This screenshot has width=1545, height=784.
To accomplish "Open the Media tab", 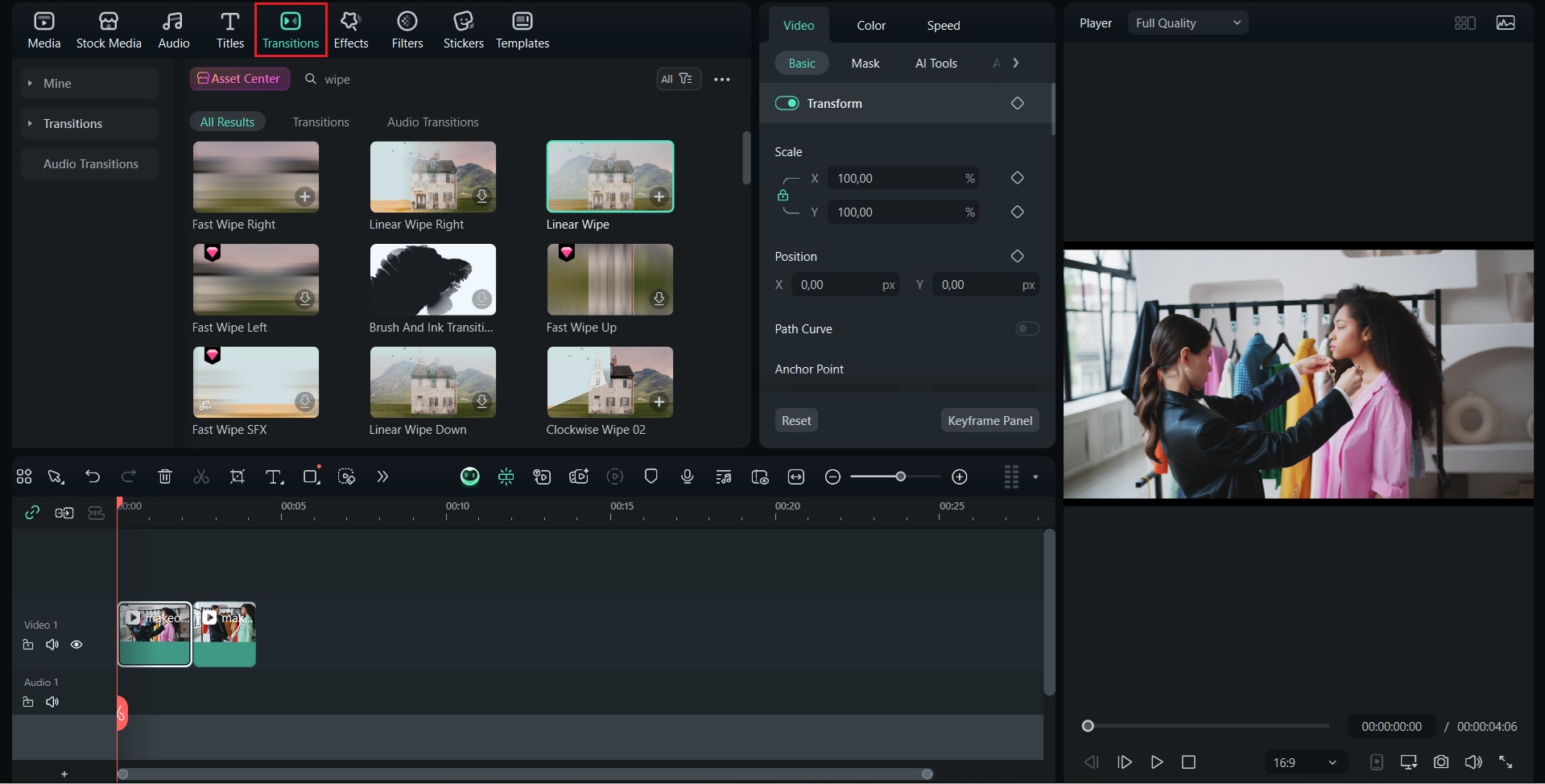I will (x=44, y=31).
